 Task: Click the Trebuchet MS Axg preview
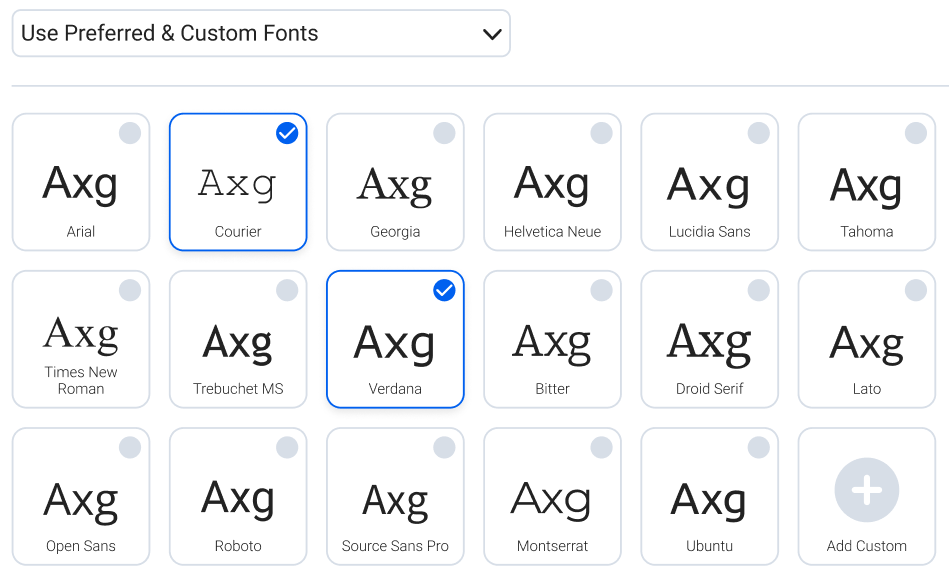(x=237, y=344)
